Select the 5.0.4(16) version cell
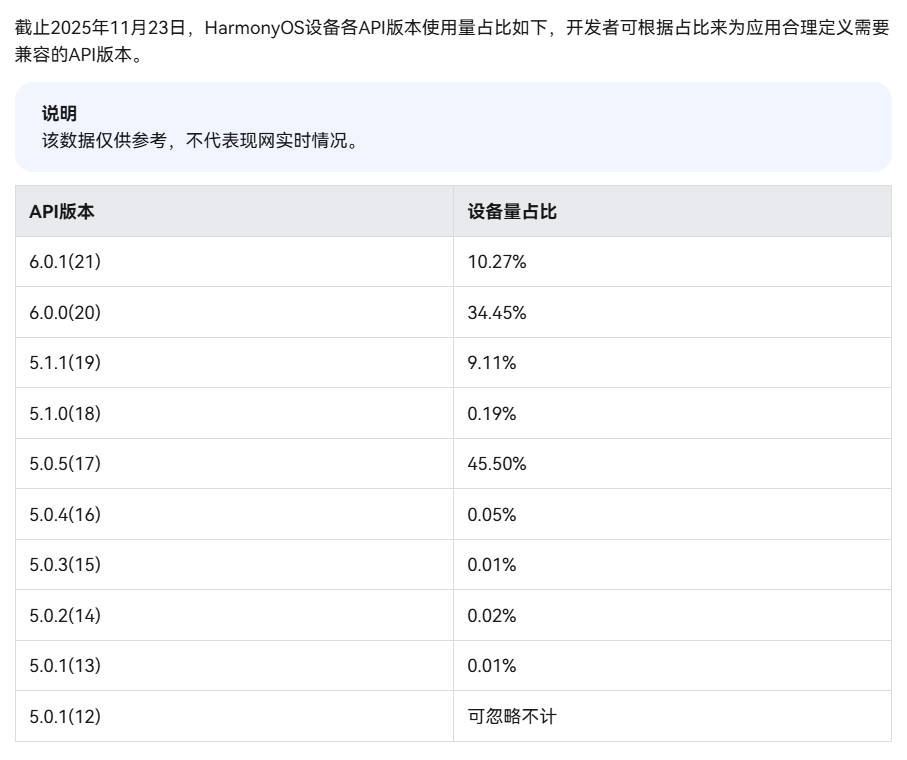The height and width of the screenshot is (760, 907). pyautogui.click(x=65, y=515)
